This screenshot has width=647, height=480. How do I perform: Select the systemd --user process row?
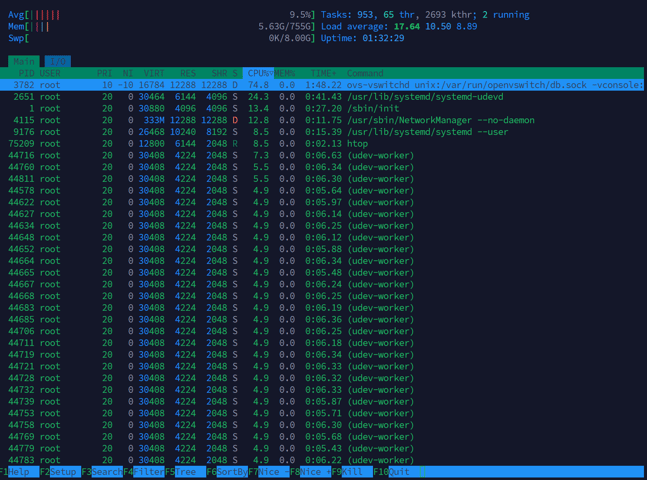pos(322,132)
